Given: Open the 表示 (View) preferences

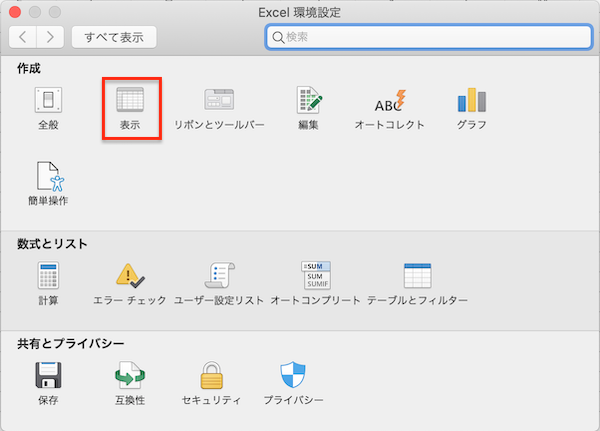Looking at the screenshot, I should pyautogui.click(x=130, y=108).
